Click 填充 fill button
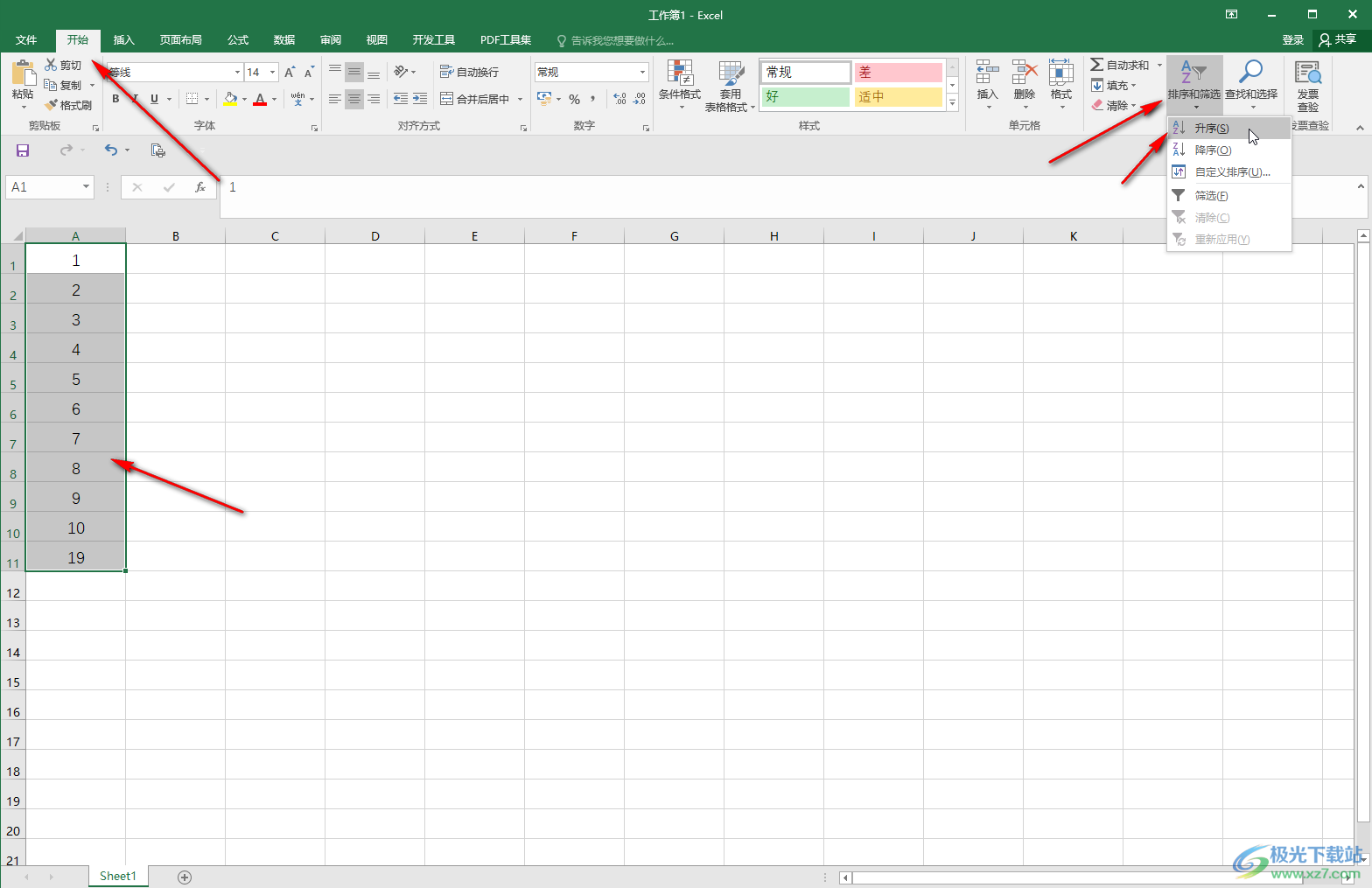Image resolution: width=1372 pixels, height=888 pixels. tap(1113, 85)
